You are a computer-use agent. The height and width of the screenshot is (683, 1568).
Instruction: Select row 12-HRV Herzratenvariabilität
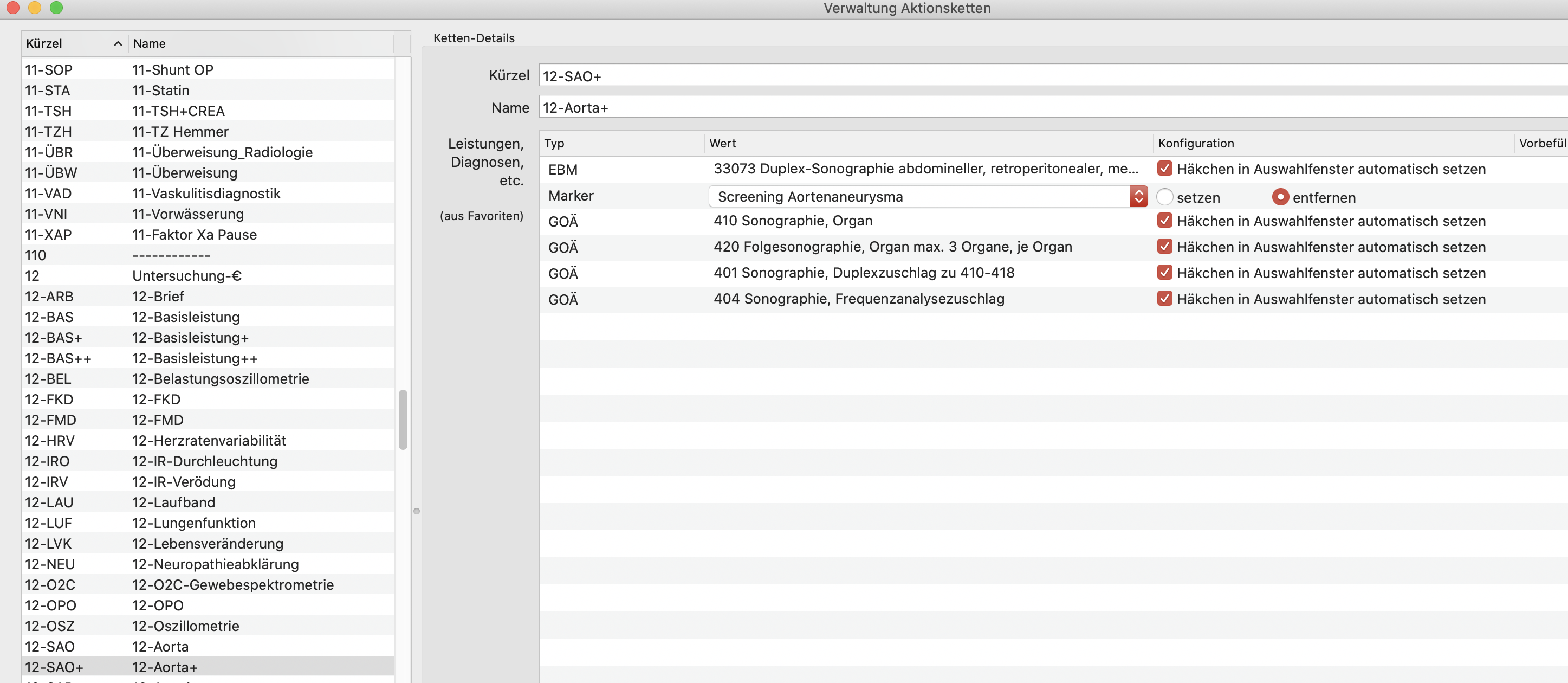[x=208, y=441]
